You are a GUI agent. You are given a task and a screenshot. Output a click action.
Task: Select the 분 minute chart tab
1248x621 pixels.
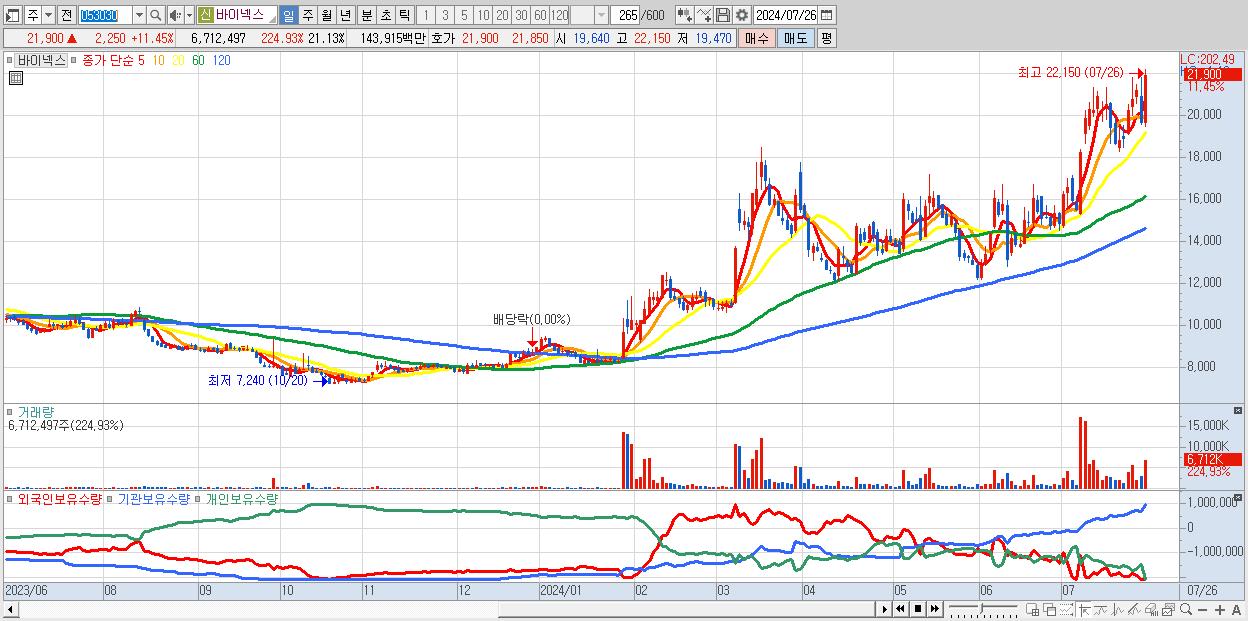tap(366, 15)
